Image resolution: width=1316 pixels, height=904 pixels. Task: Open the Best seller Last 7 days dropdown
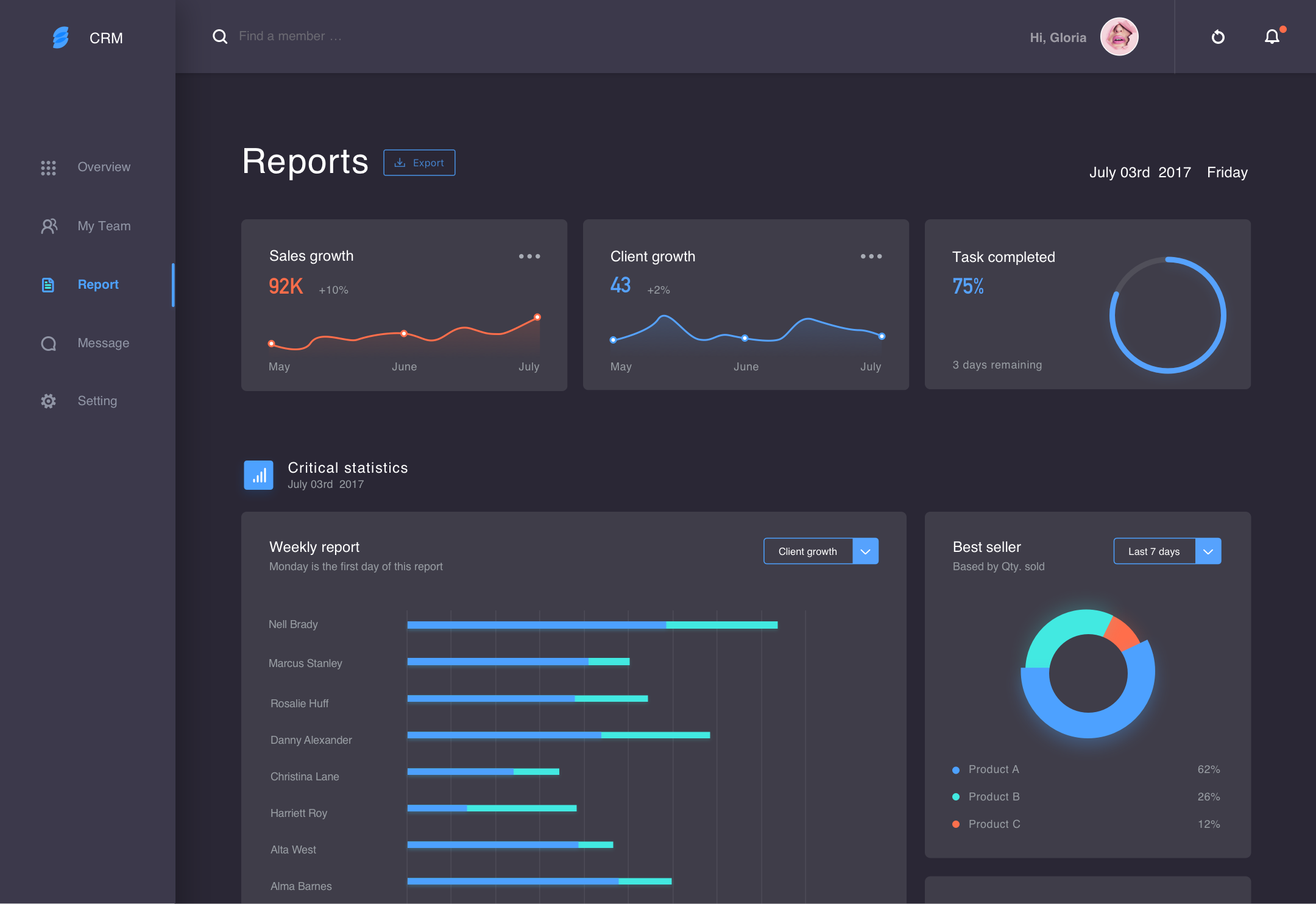[x=1209, y=551]
